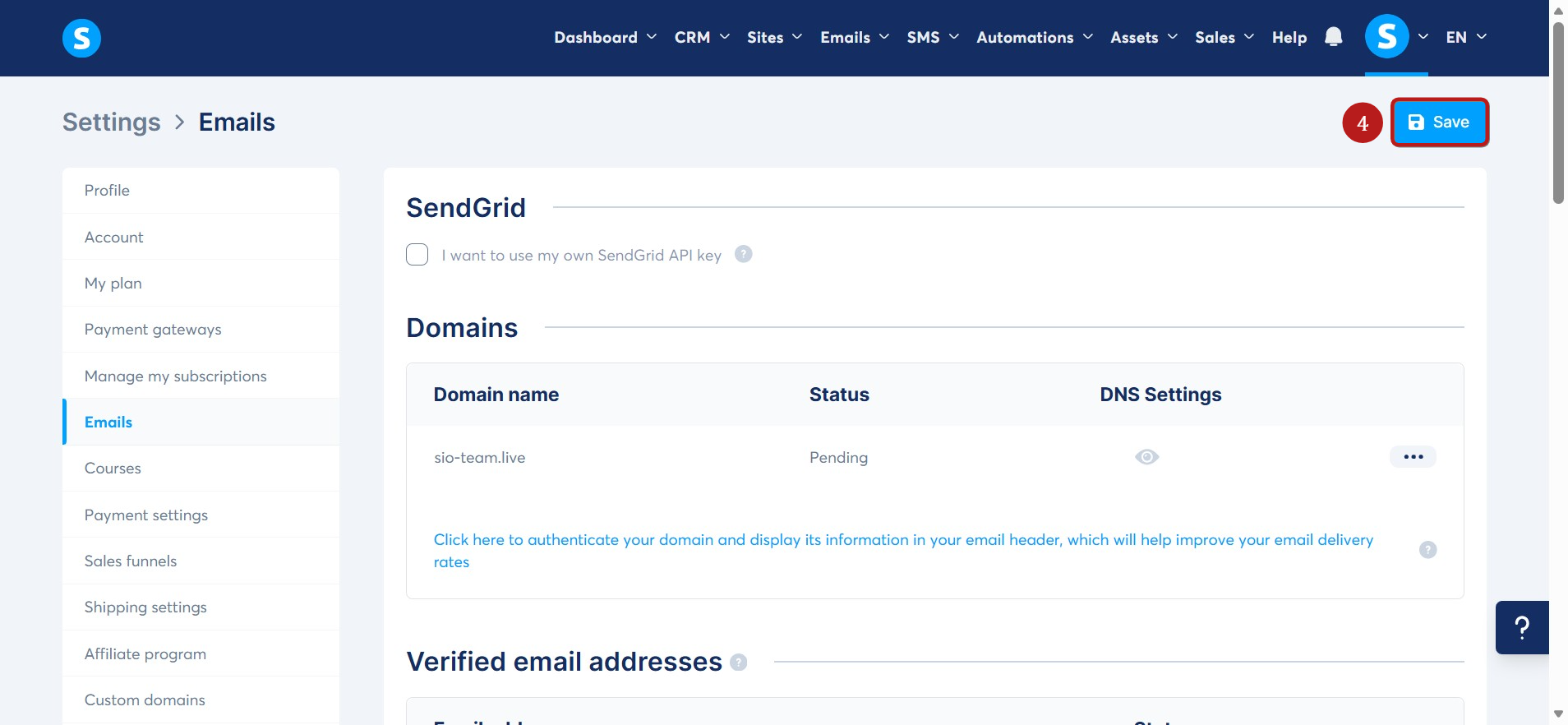
Task: Click help icon next to domain authentication link
Action: point(1428,550)
